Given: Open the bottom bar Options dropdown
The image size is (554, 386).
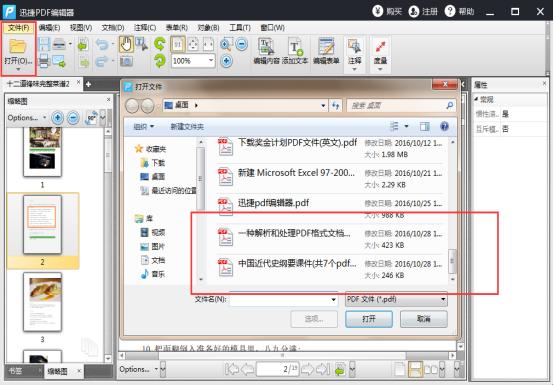Looking at the screenshot, I should pos(138,369).
